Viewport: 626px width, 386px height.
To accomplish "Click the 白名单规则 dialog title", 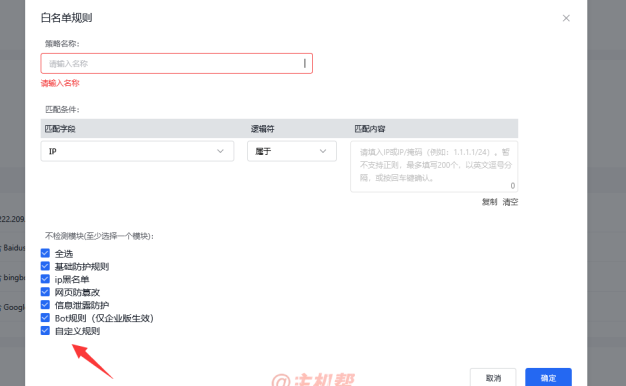I will [67, 18].
